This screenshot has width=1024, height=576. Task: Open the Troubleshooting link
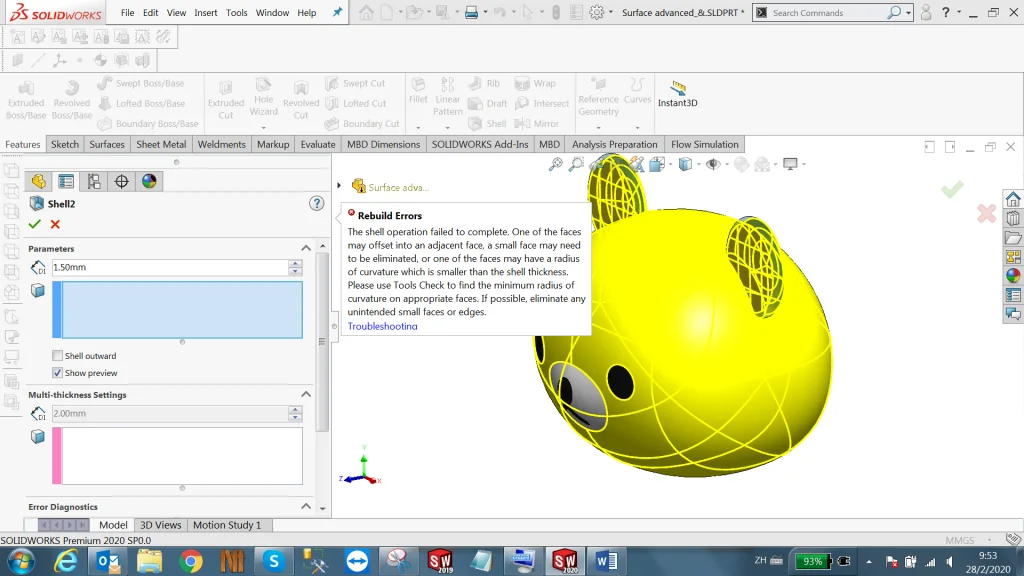[x=381, y=326]
